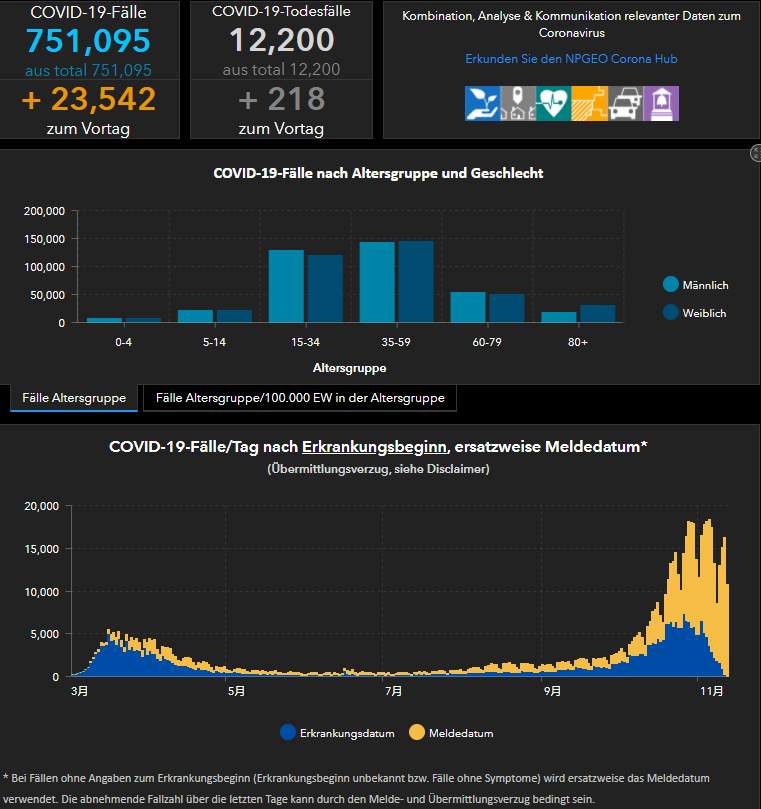The height and width of the screenshot is (809, 761).
Task: Click the '3月' month label on time axis
Action: 79,691
